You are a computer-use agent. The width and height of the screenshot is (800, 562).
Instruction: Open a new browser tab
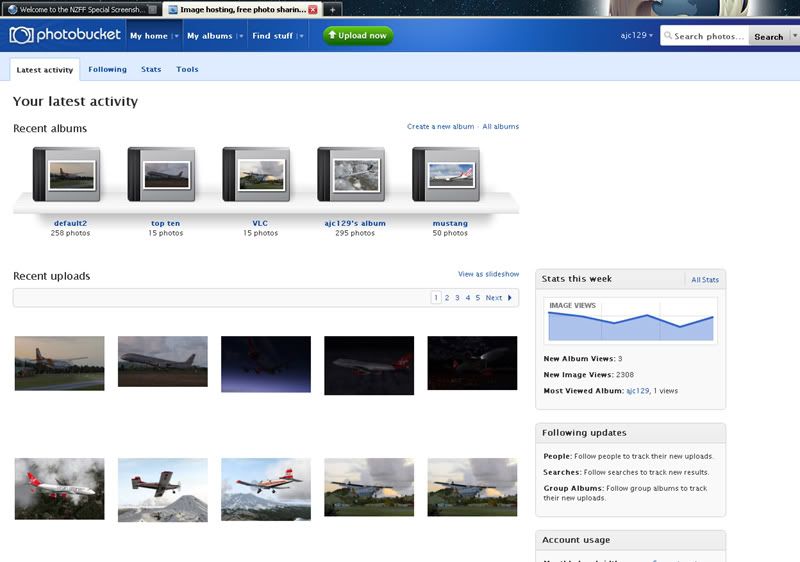click(333, 9)
